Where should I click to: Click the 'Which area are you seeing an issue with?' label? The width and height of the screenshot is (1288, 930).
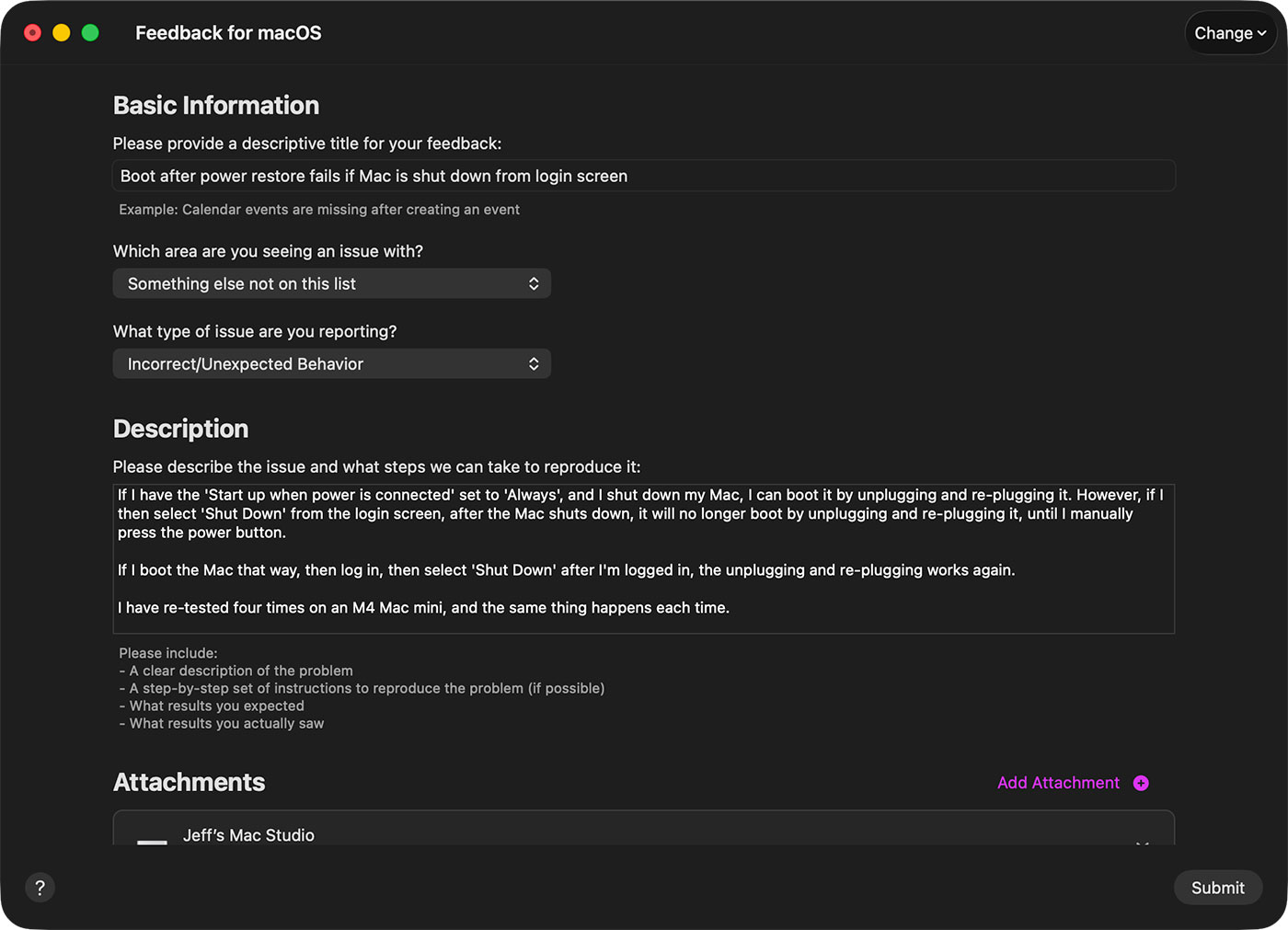coord(268,251)
